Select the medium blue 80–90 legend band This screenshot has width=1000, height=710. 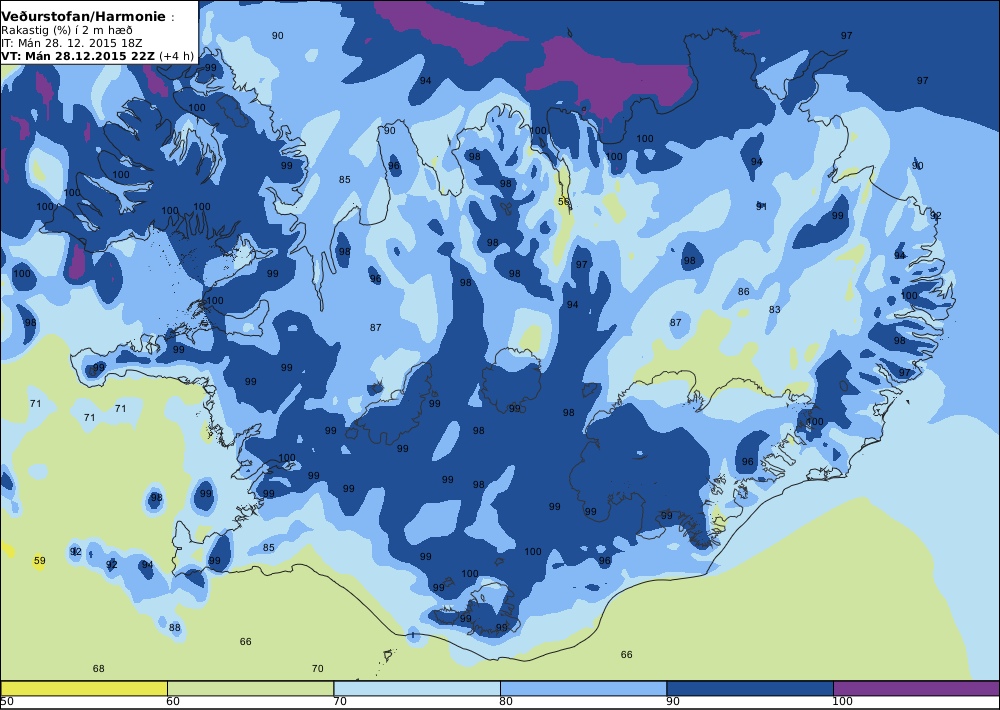point(584,688)
